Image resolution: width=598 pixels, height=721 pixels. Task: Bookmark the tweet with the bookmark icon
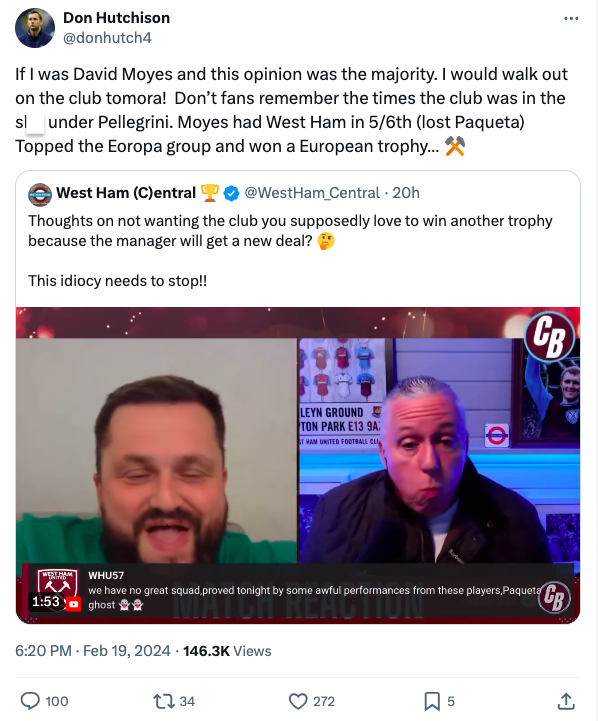tap(432, 701)
